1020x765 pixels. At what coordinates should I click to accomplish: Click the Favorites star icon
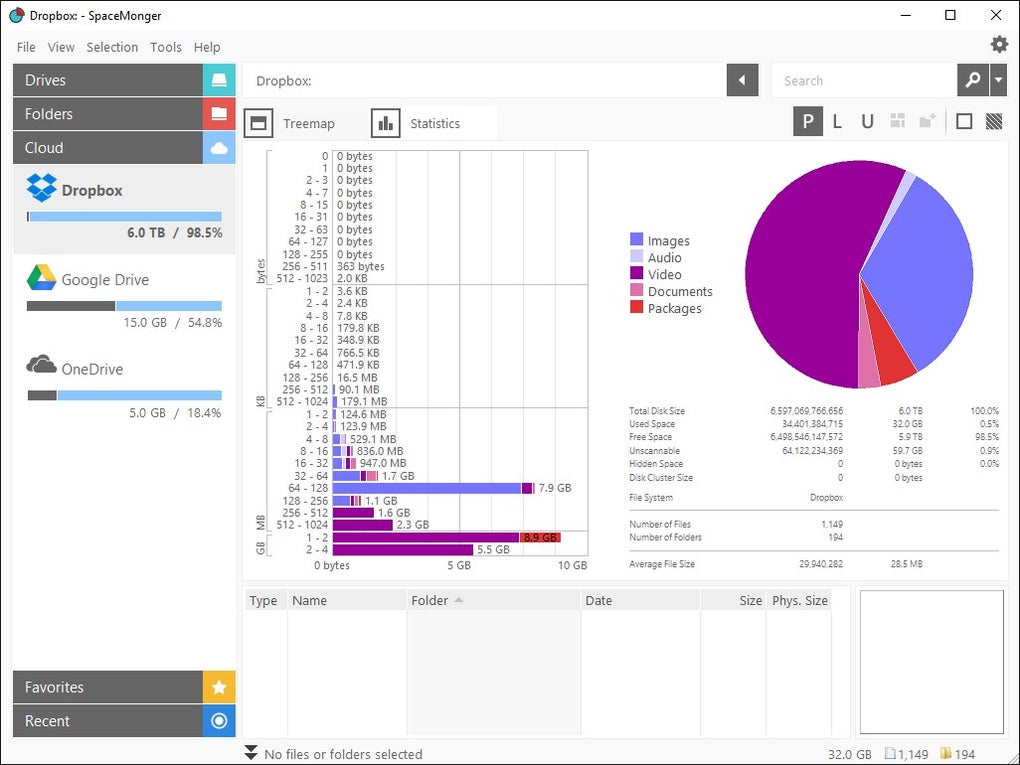(x=219, y=688)
